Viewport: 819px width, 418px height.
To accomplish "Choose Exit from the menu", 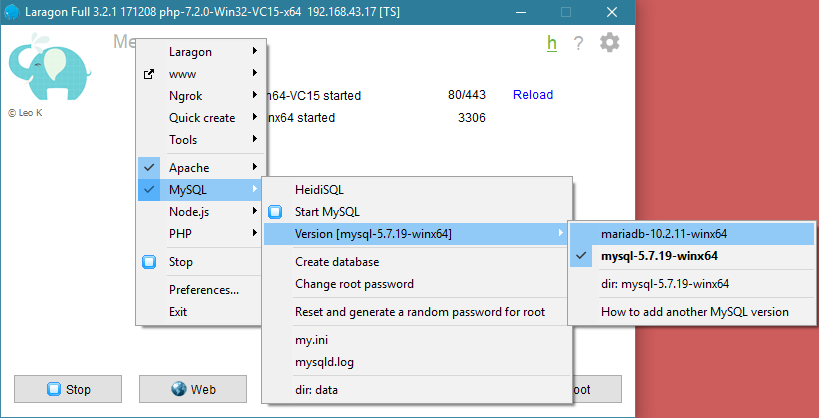I will pos(201,311).
